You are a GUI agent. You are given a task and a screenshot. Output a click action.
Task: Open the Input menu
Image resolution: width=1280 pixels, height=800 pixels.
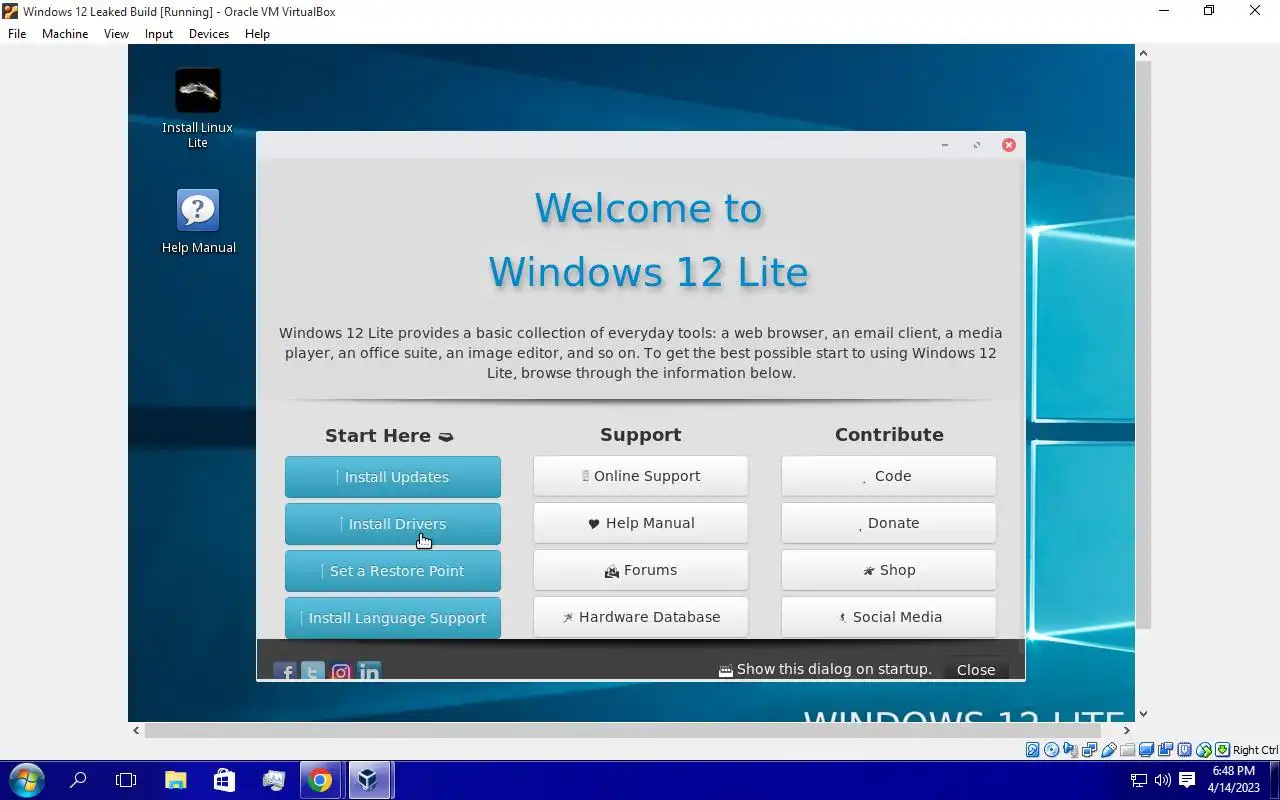pos(159,33)
